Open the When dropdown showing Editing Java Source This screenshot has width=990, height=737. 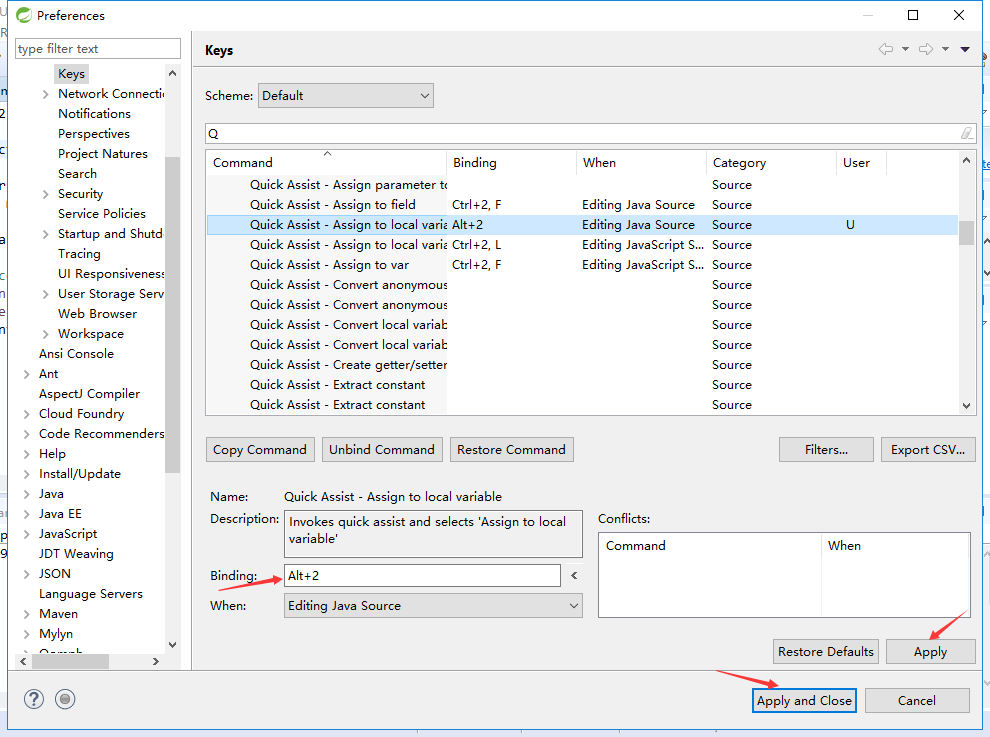click(x=432, y=605)
